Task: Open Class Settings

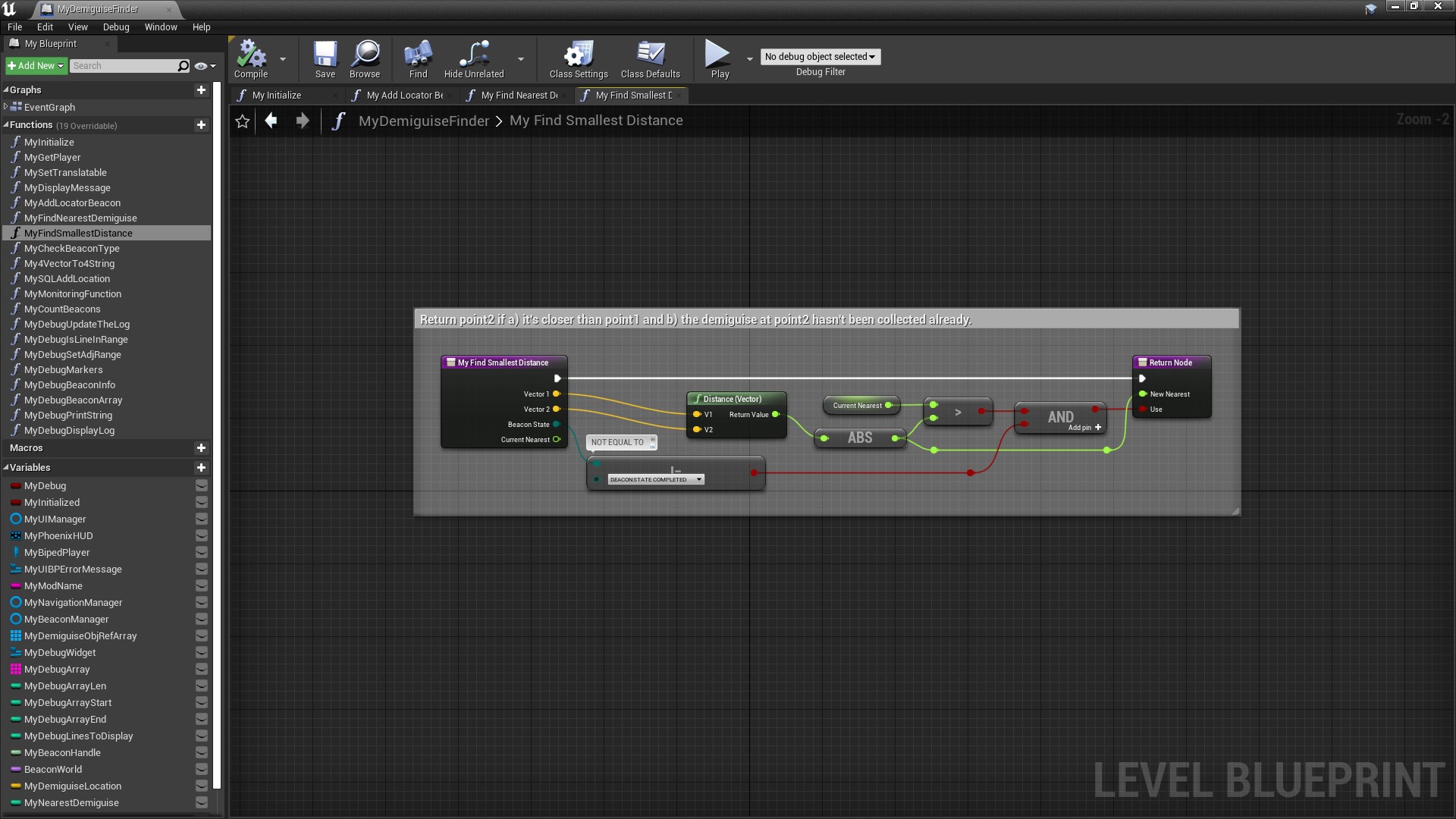Action: 579,59
